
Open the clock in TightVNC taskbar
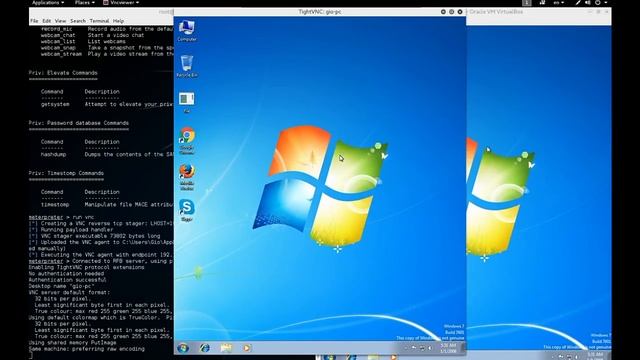[x=448, y=348]
